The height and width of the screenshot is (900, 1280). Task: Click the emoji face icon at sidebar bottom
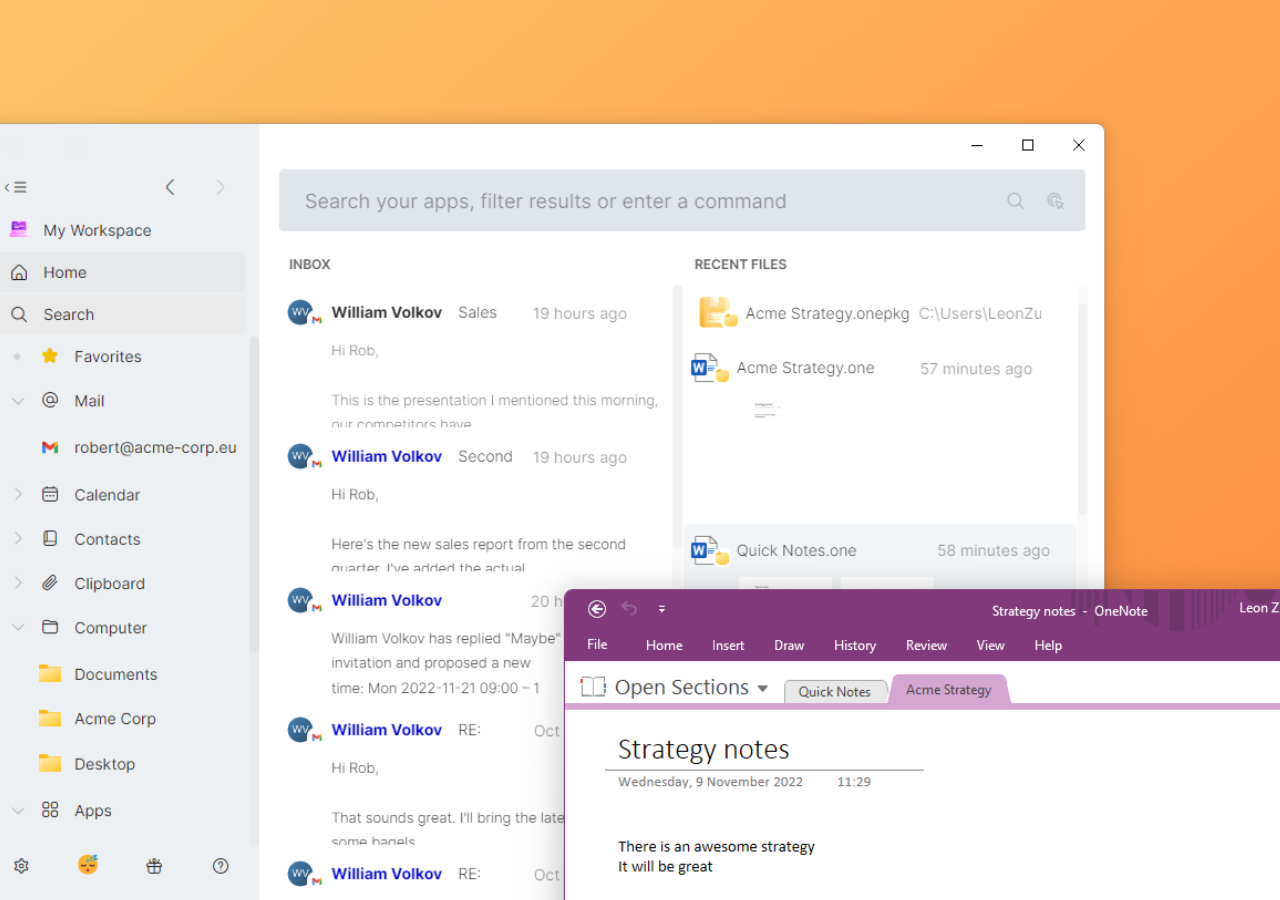pos(88,865)
